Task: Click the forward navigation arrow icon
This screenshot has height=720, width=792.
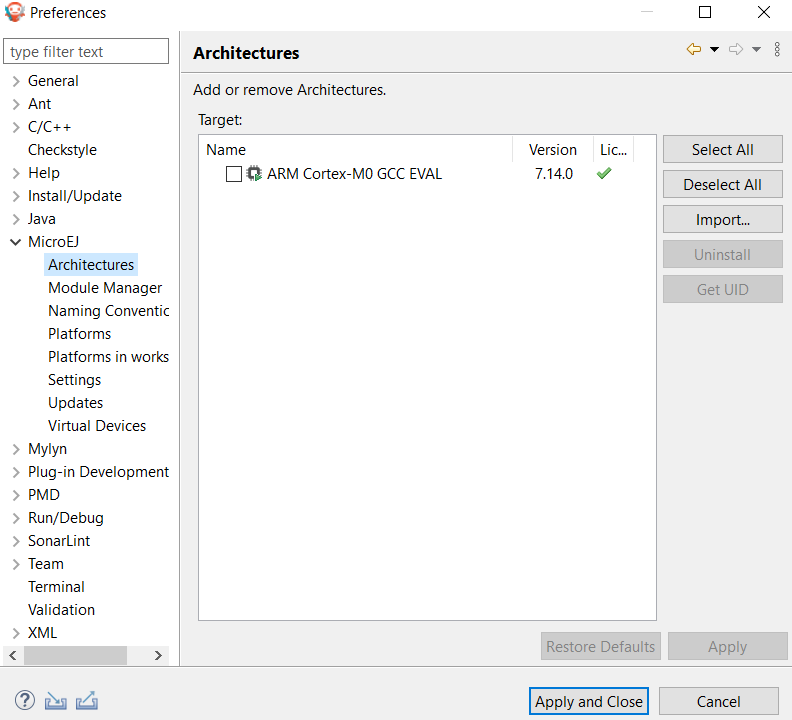Action: coord(736,50)
